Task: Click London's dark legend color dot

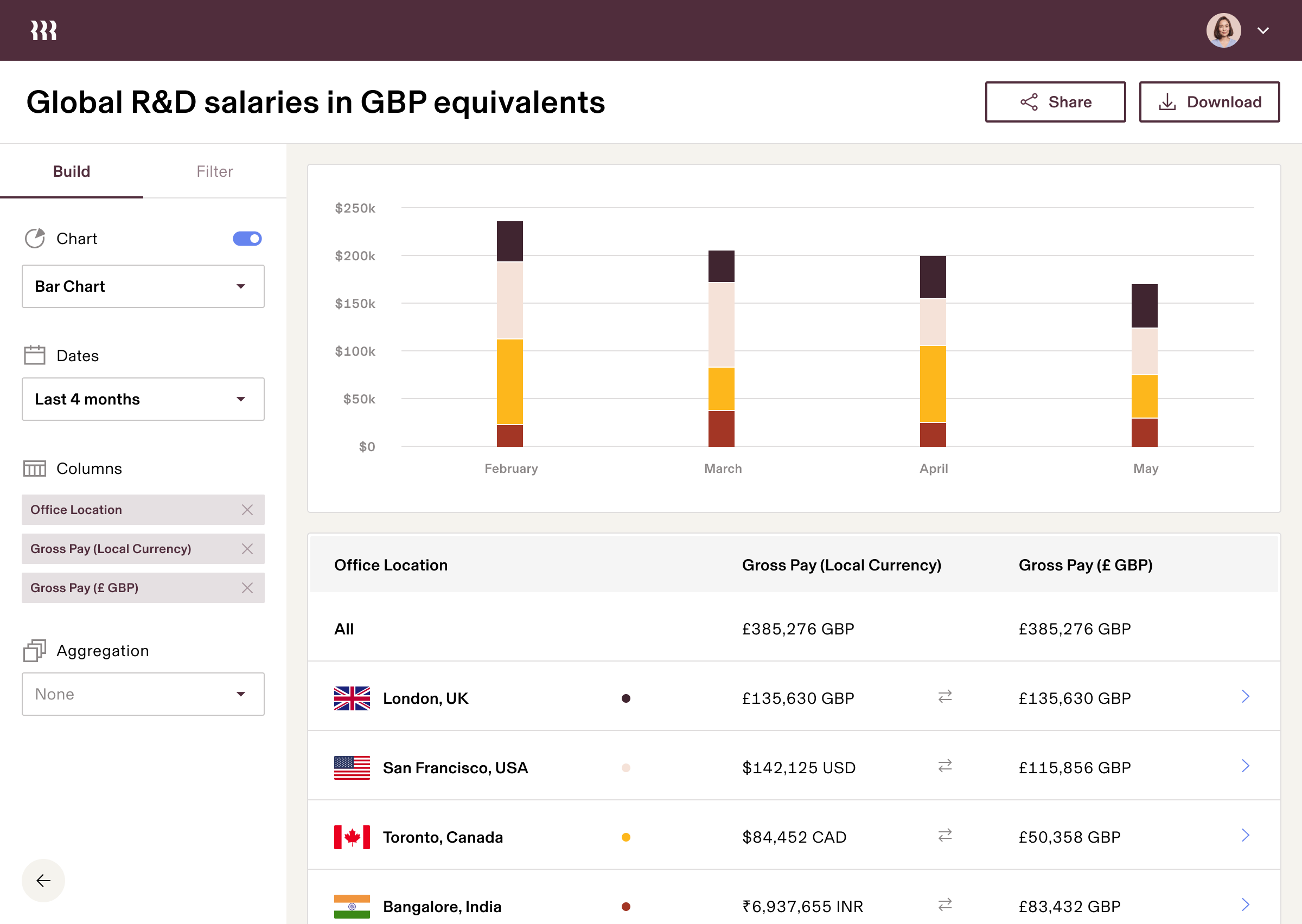Action: (626, 698)
